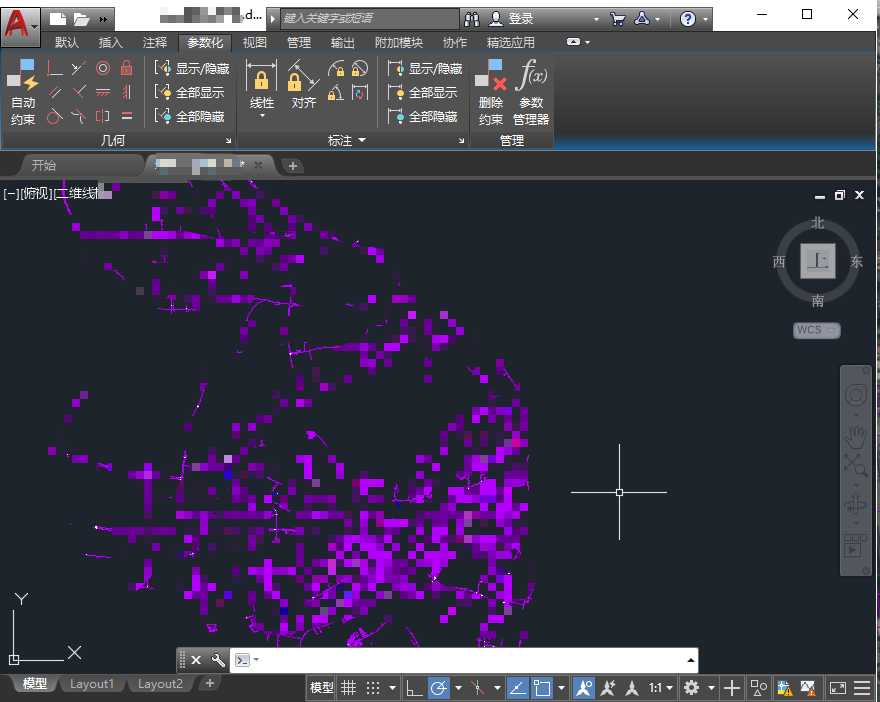Viewport: 880px width, 702px height.
Task: Toggle auto-scale annotation icon in status bar
Action: tap(608, 687)
